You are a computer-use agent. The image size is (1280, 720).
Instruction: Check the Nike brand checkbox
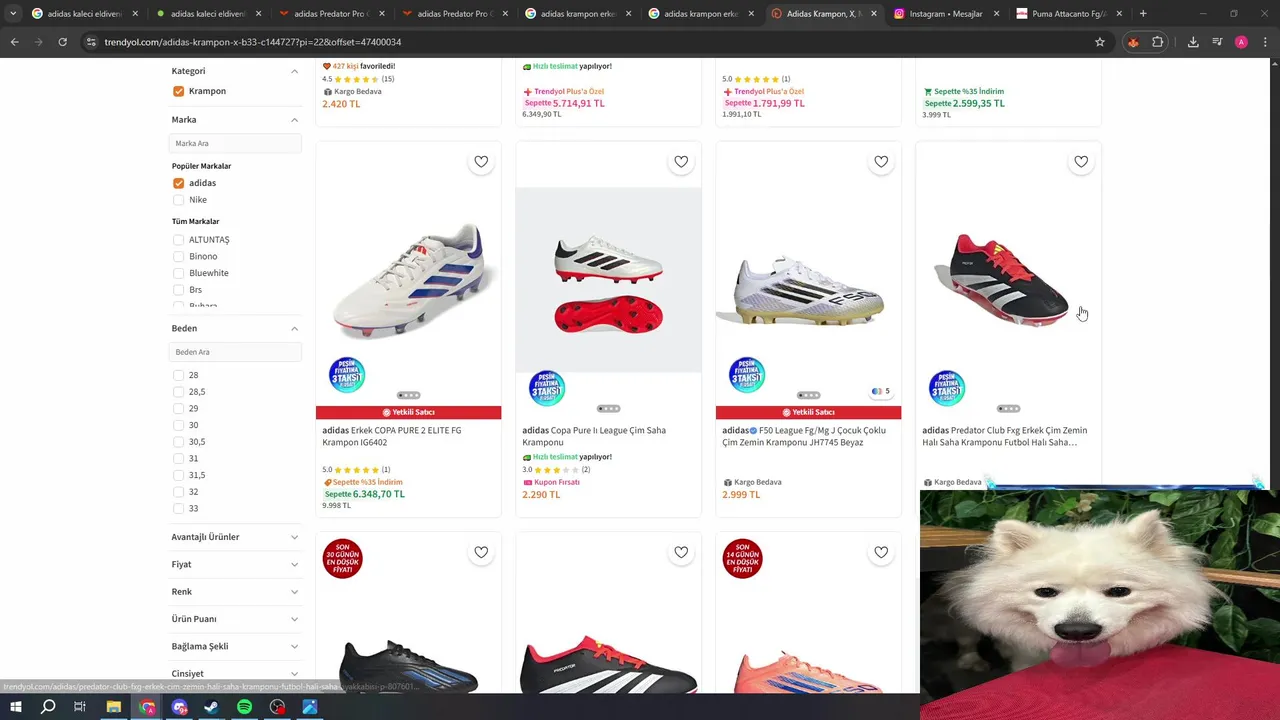178,200
